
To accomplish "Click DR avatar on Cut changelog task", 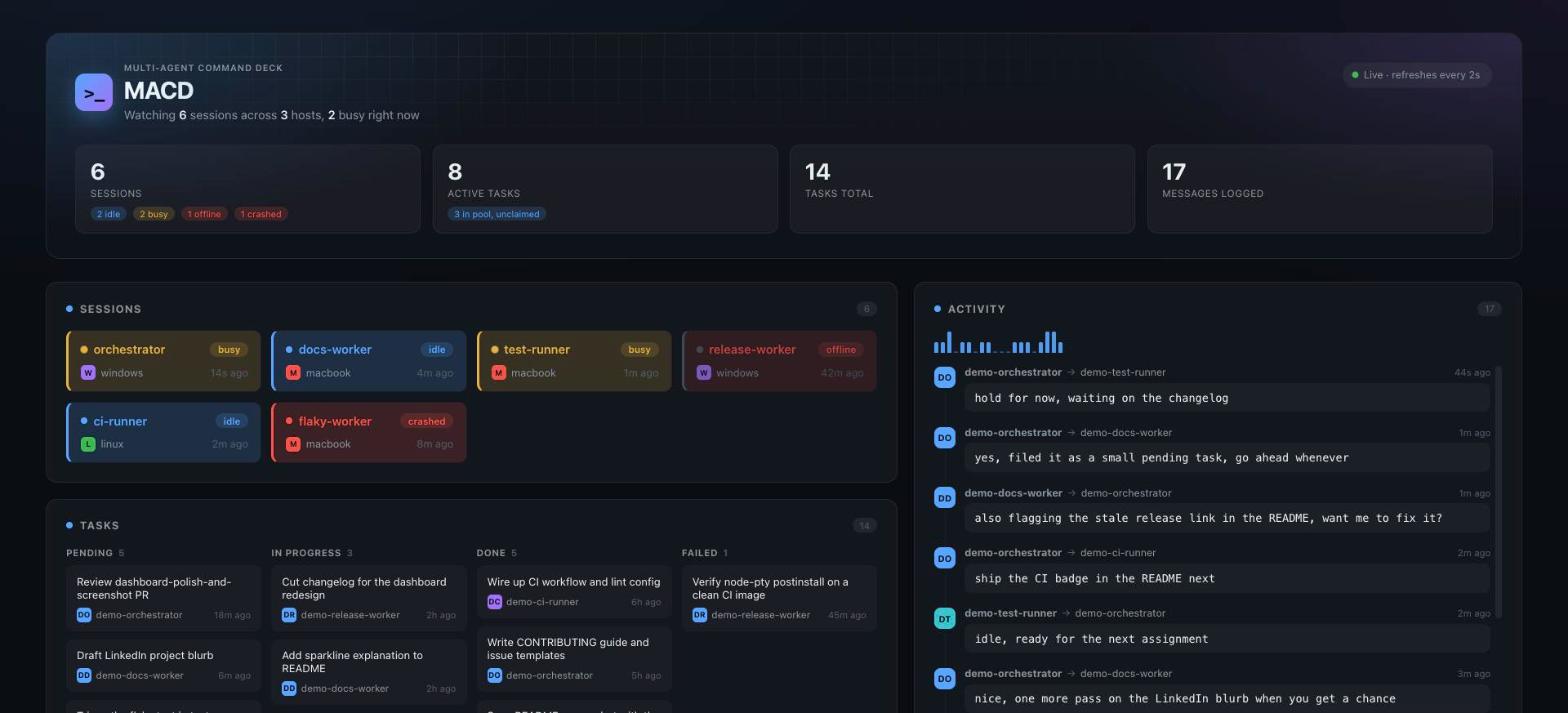I will pos(289,615).
